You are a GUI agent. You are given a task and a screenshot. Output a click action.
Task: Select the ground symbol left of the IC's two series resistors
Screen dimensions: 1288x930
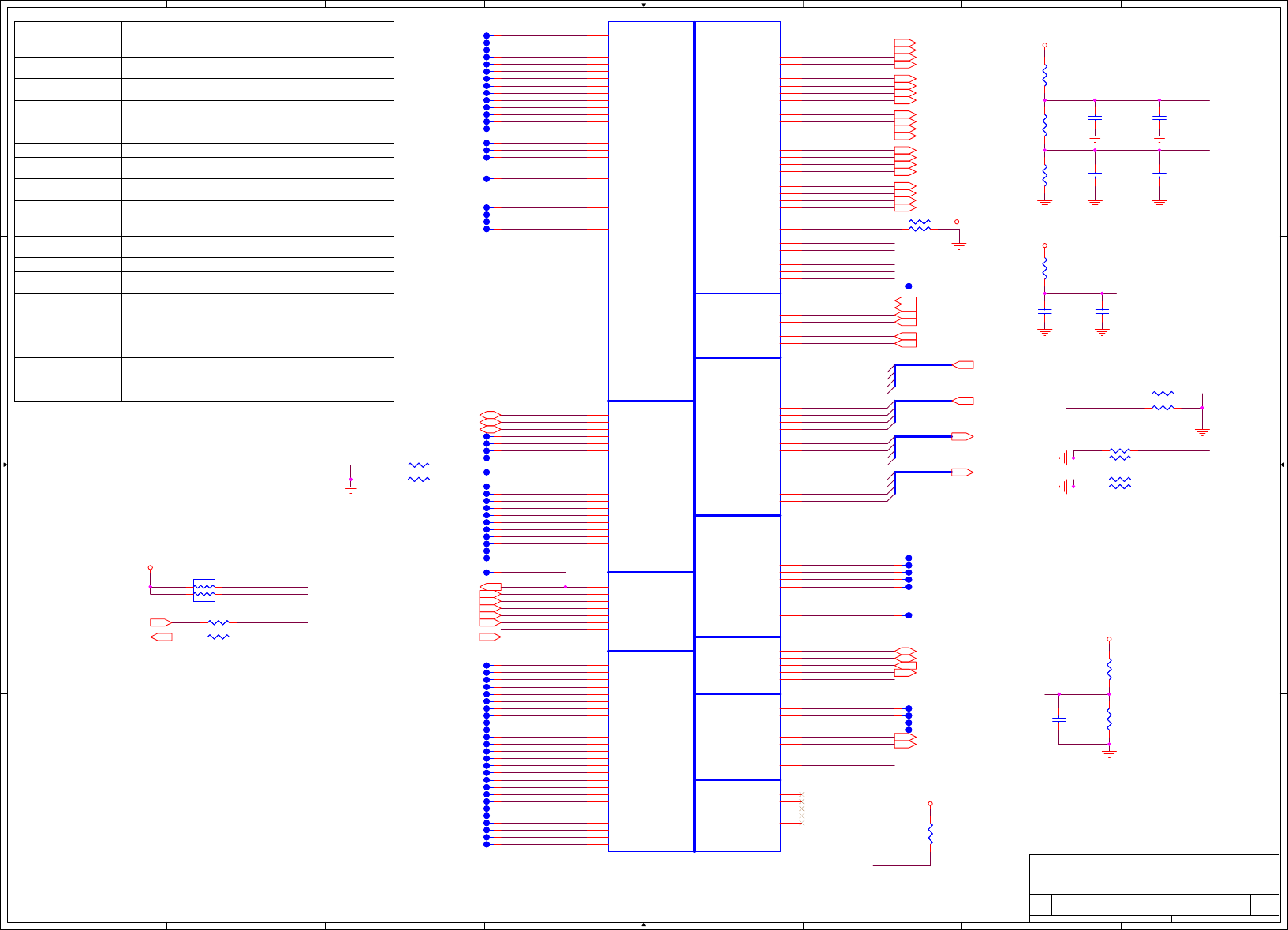351,490
